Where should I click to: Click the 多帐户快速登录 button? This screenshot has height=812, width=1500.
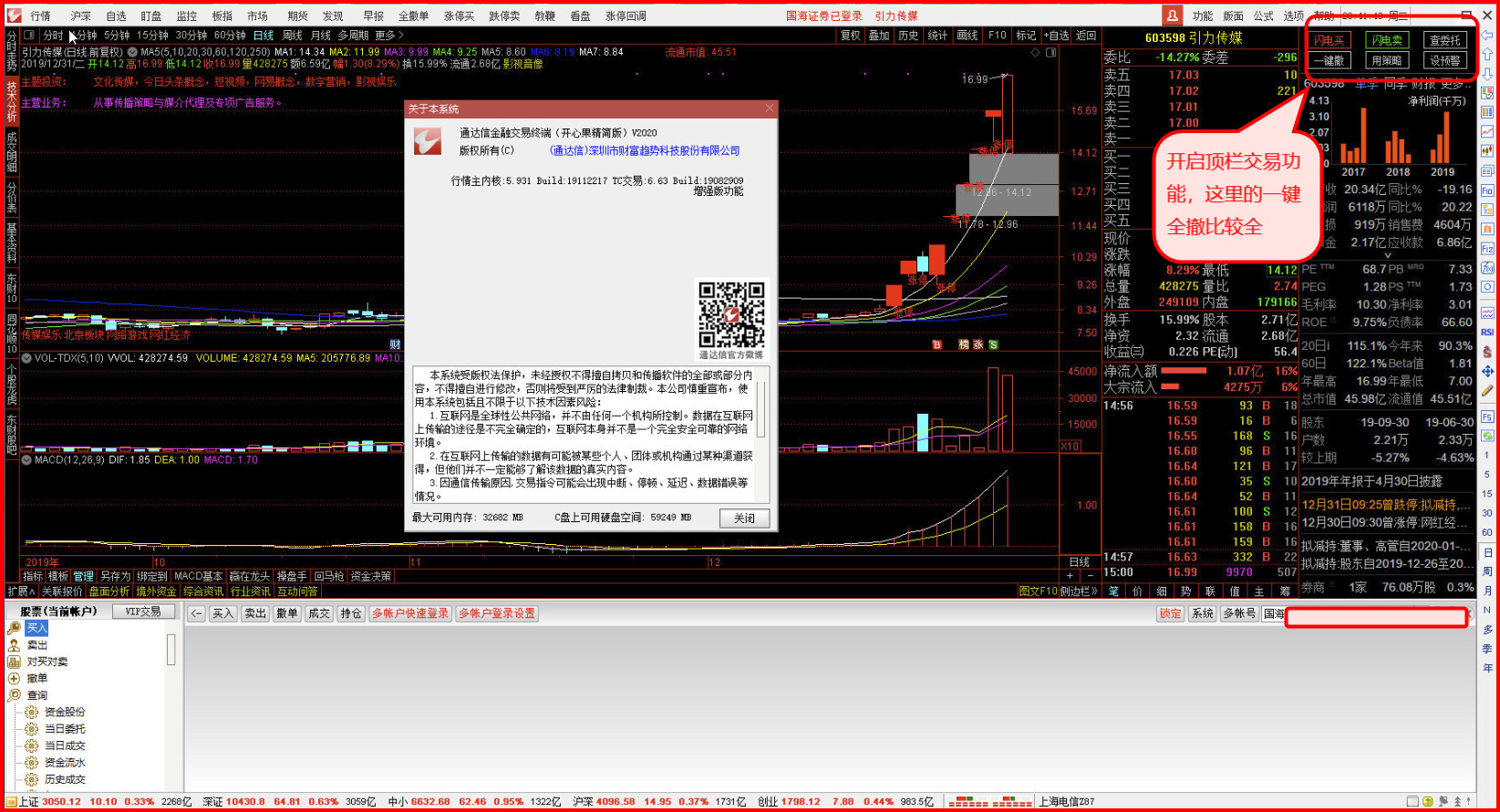click(410, 613)
